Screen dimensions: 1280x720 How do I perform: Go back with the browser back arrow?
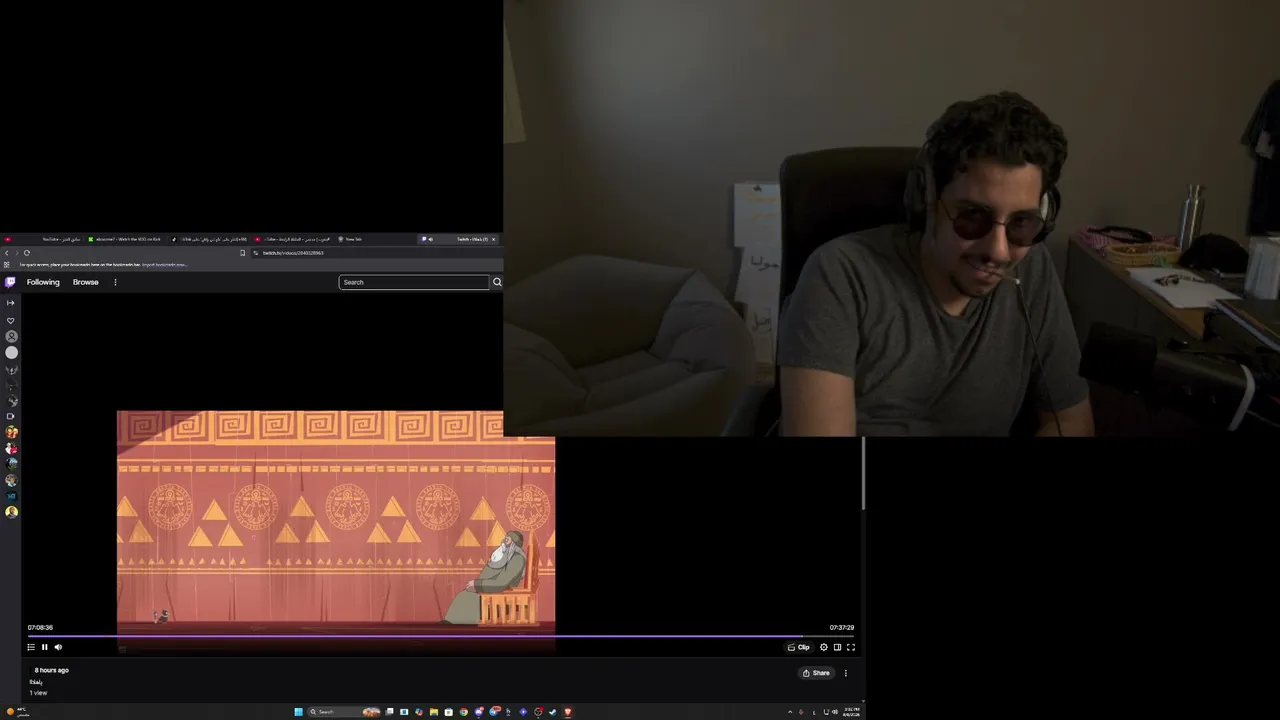[7, 253]
